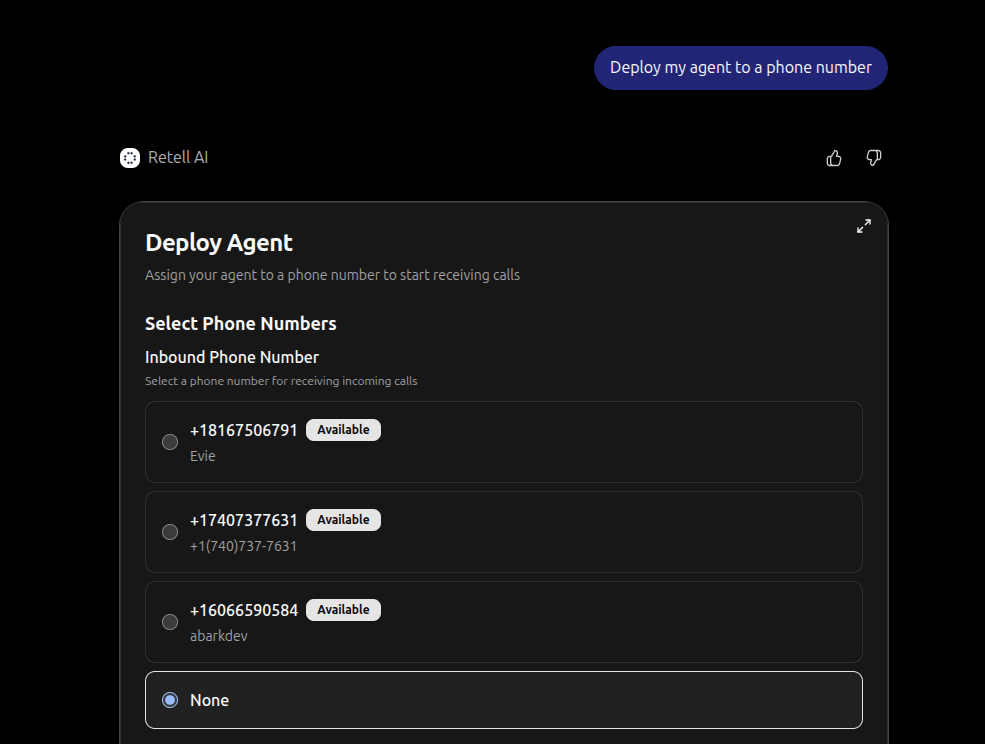Click the 'abarkdev' label
The width and height of the screenshot is (985, 744).
coord(219,636)
